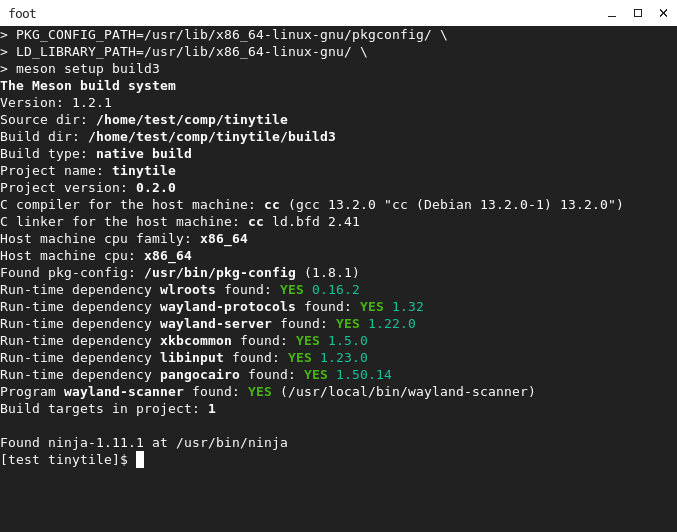The image size is (677, 532).
Task: Click the C compiler gcc 13.2.0 line
Action: click(312, 205)
